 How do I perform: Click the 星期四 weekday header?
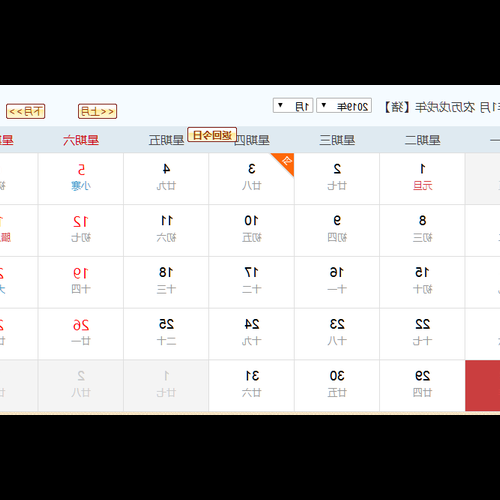coord(252,140)
